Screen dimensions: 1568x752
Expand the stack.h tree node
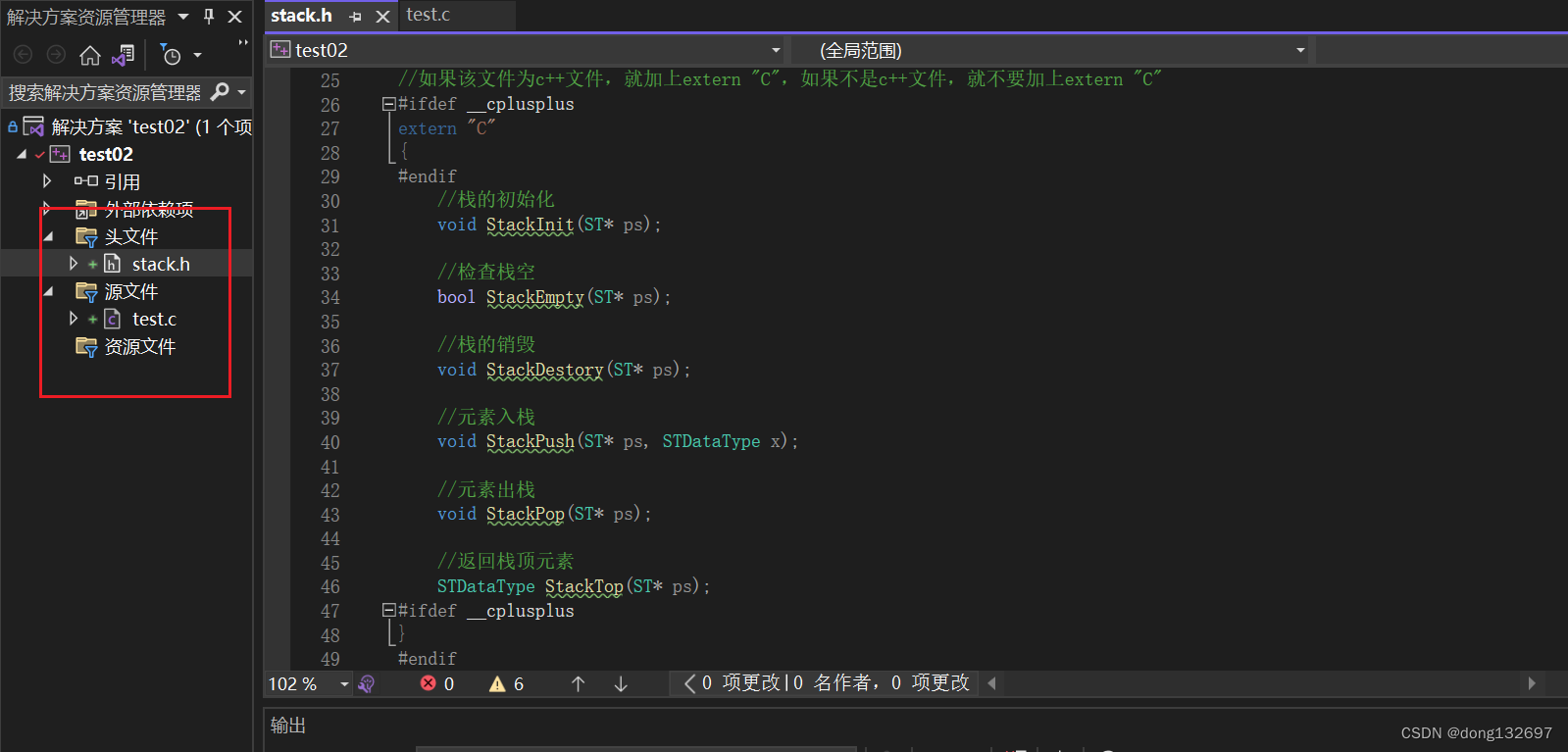pos(74,264)
